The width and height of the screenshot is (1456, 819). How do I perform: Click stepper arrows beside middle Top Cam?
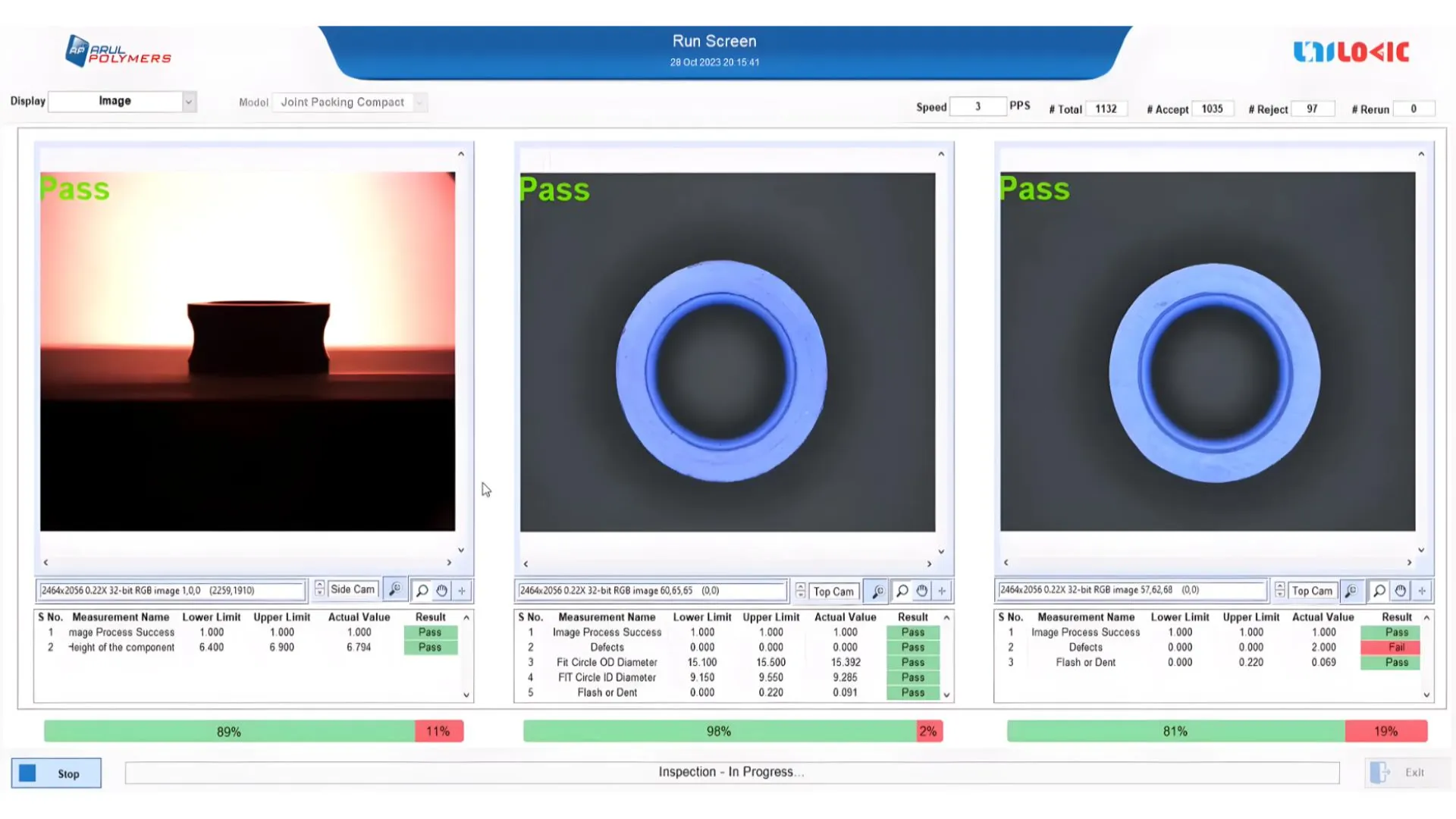(800, 591)
